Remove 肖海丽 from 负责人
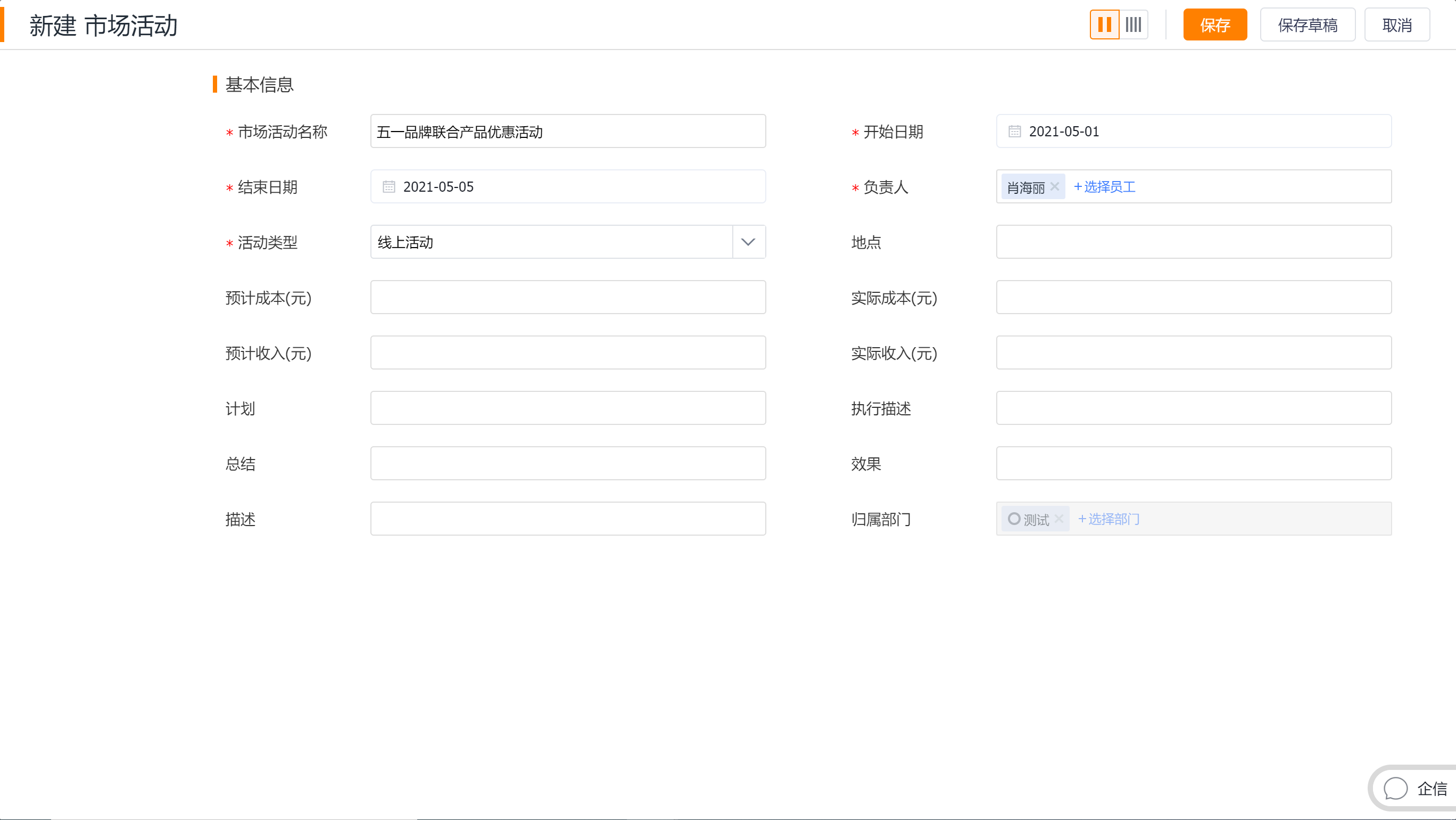Image resolution: width=1456 pixels, height=820 pixels. pyautogui.click(x=1055, y=186)
